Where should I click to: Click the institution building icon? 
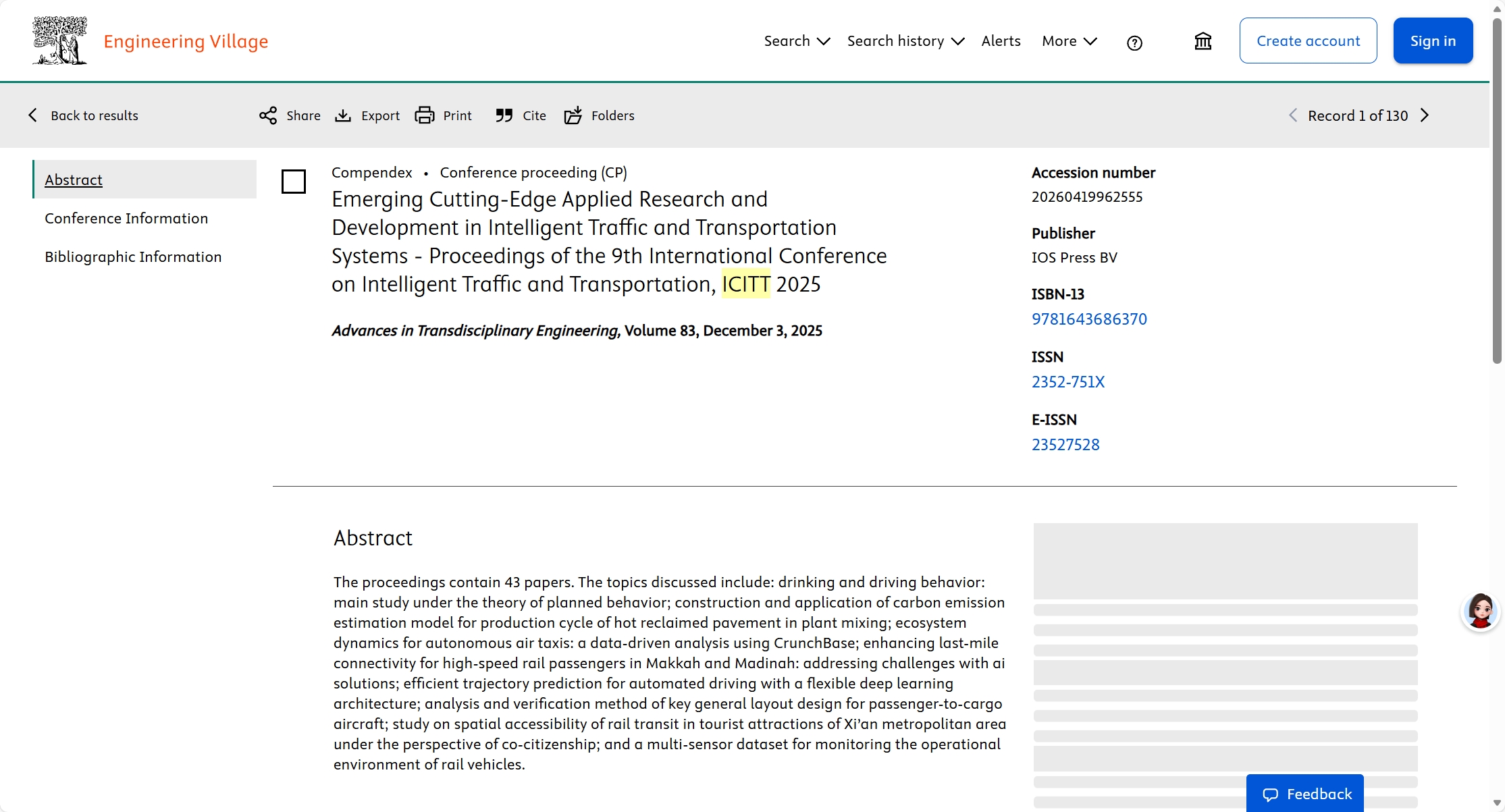point(1203,41)
